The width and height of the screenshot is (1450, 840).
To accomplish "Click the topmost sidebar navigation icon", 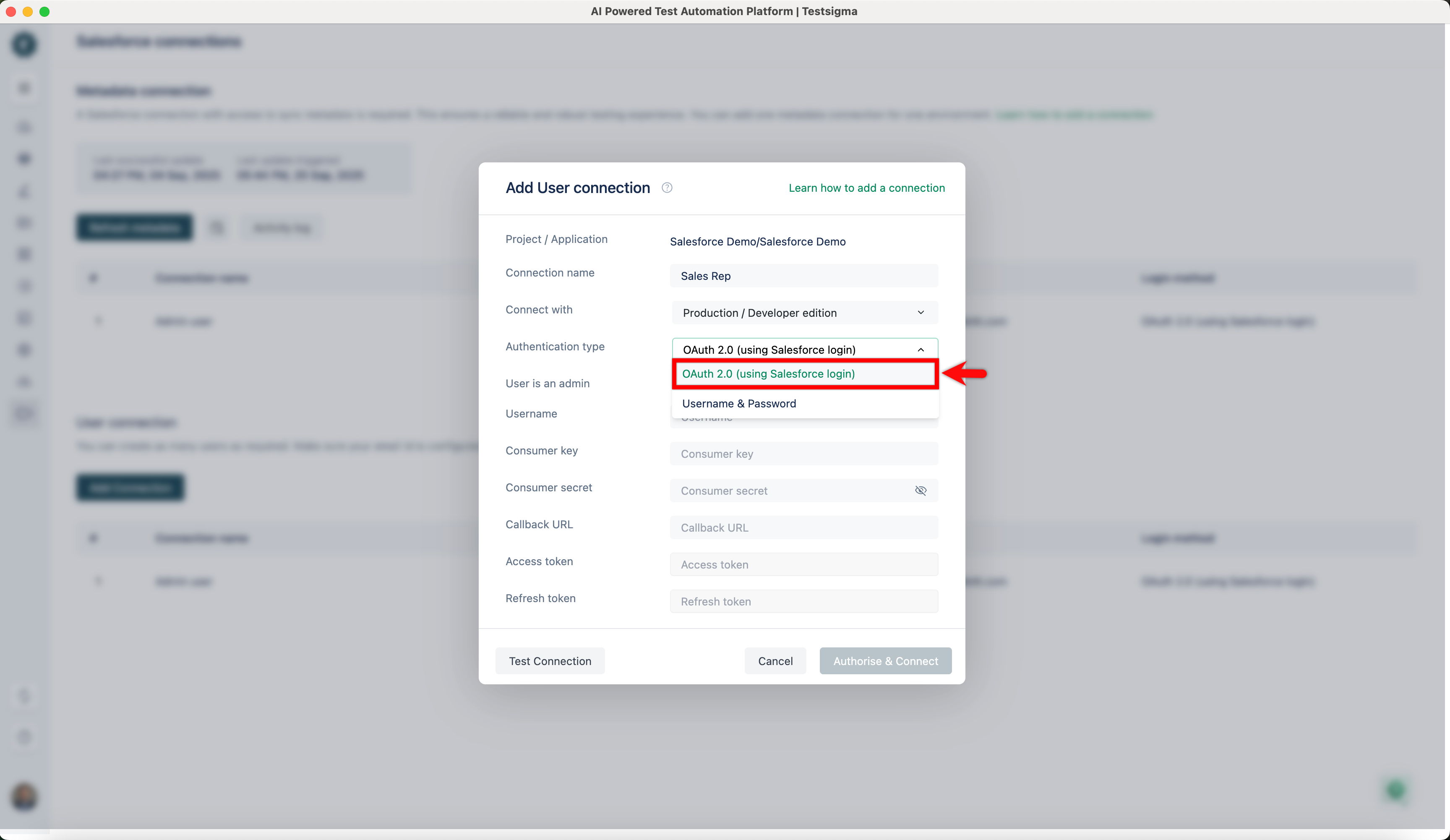I will [24, 88].
